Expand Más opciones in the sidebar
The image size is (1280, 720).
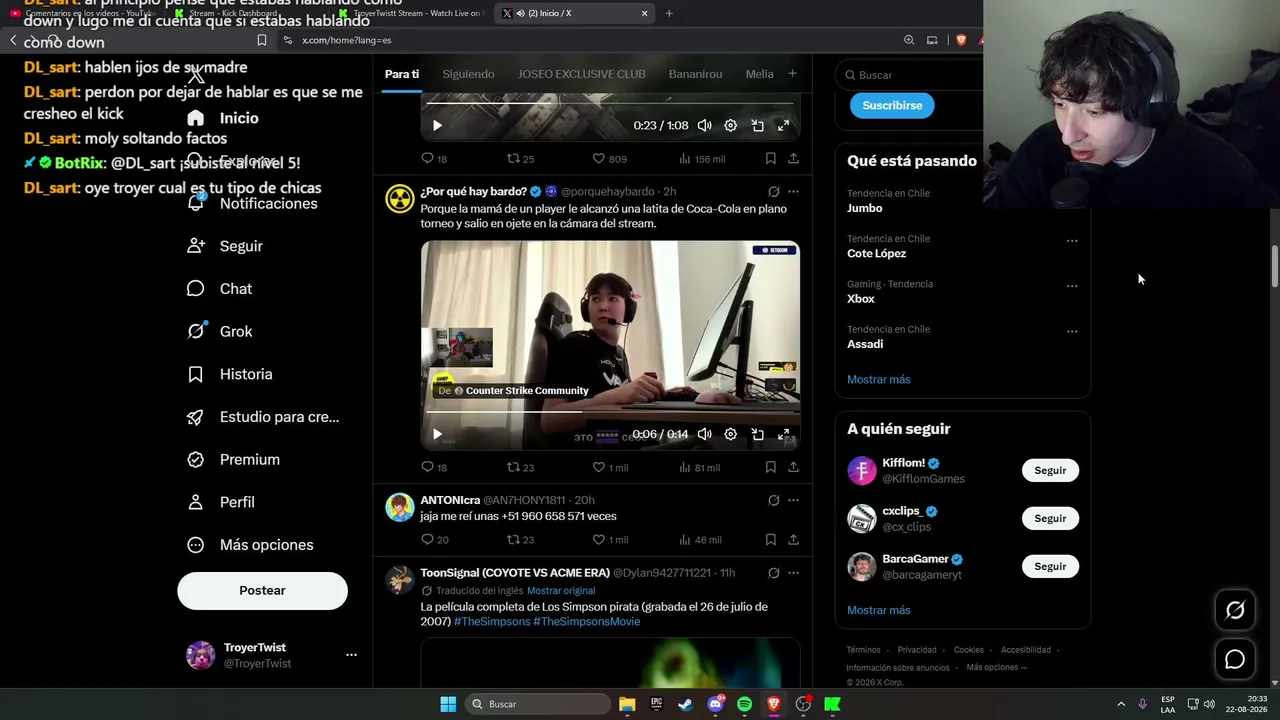click(250, 545)
